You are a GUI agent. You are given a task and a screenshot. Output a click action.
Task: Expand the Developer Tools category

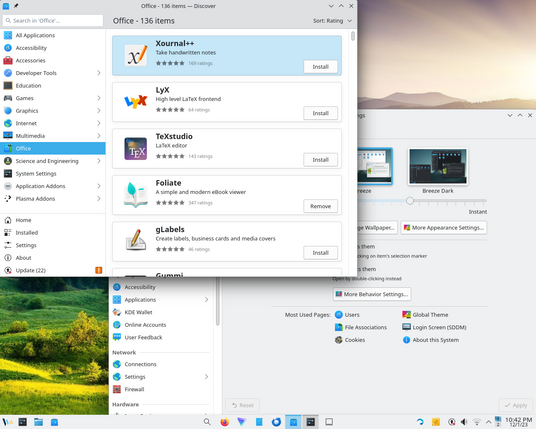99,73
